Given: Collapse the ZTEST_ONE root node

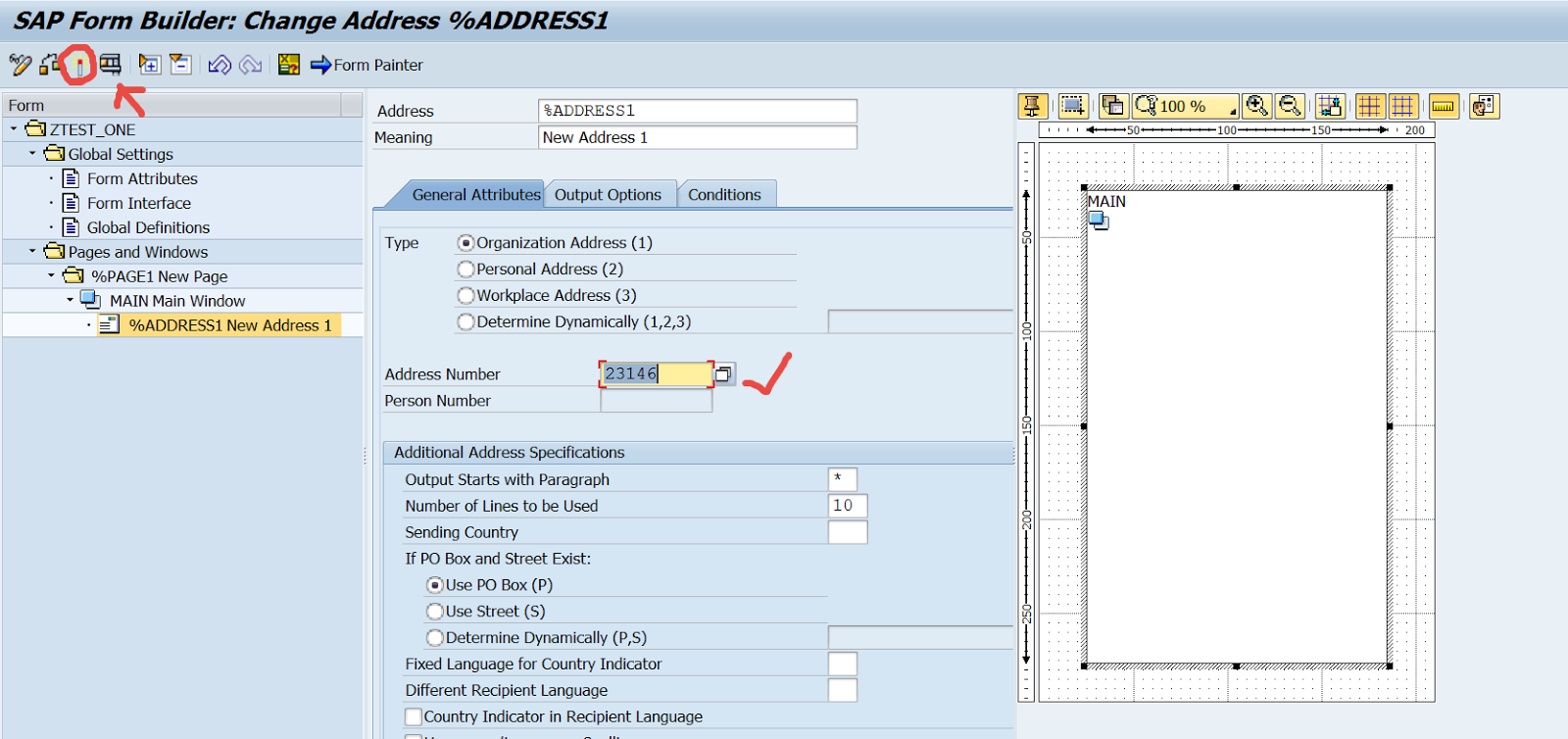Looking at the screenshot, I should pyautogui.click(x=14, y=128).
